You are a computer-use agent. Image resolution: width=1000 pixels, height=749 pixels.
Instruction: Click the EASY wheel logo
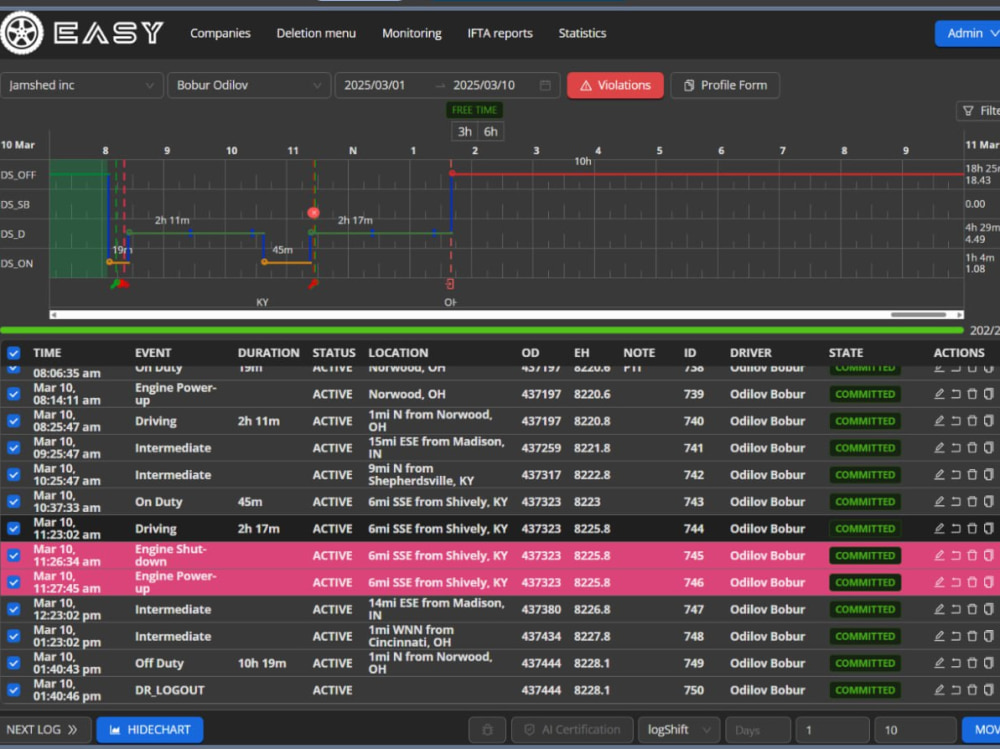pos(22,33)
